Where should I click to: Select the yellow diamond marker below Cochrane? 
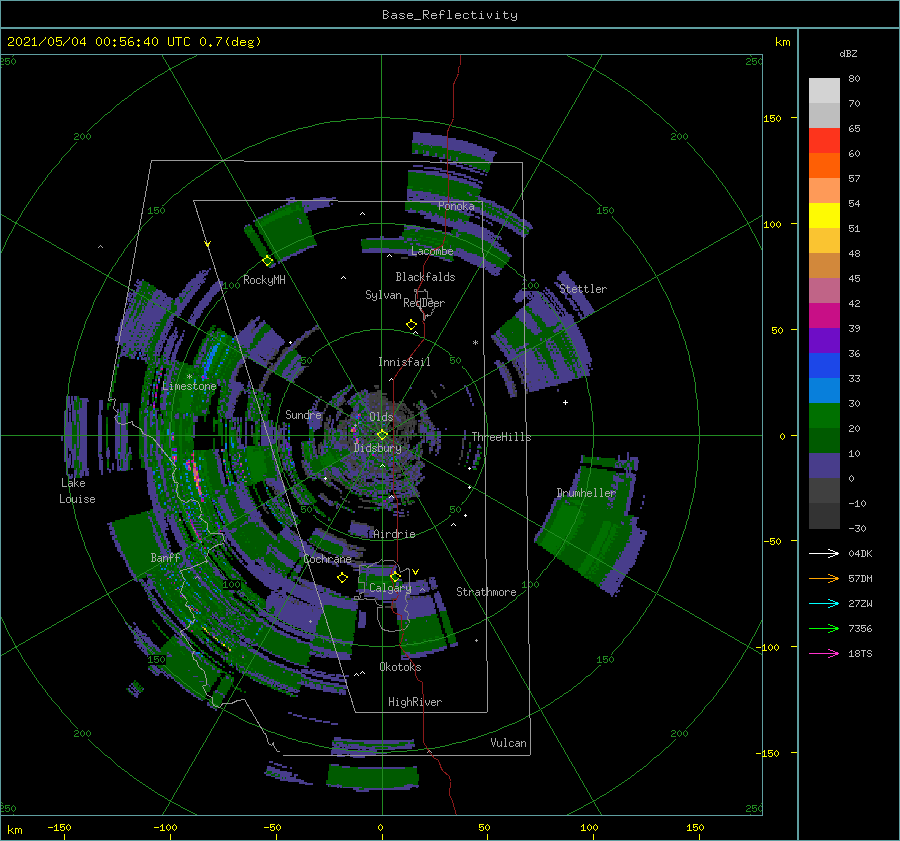tap(343, 578)
